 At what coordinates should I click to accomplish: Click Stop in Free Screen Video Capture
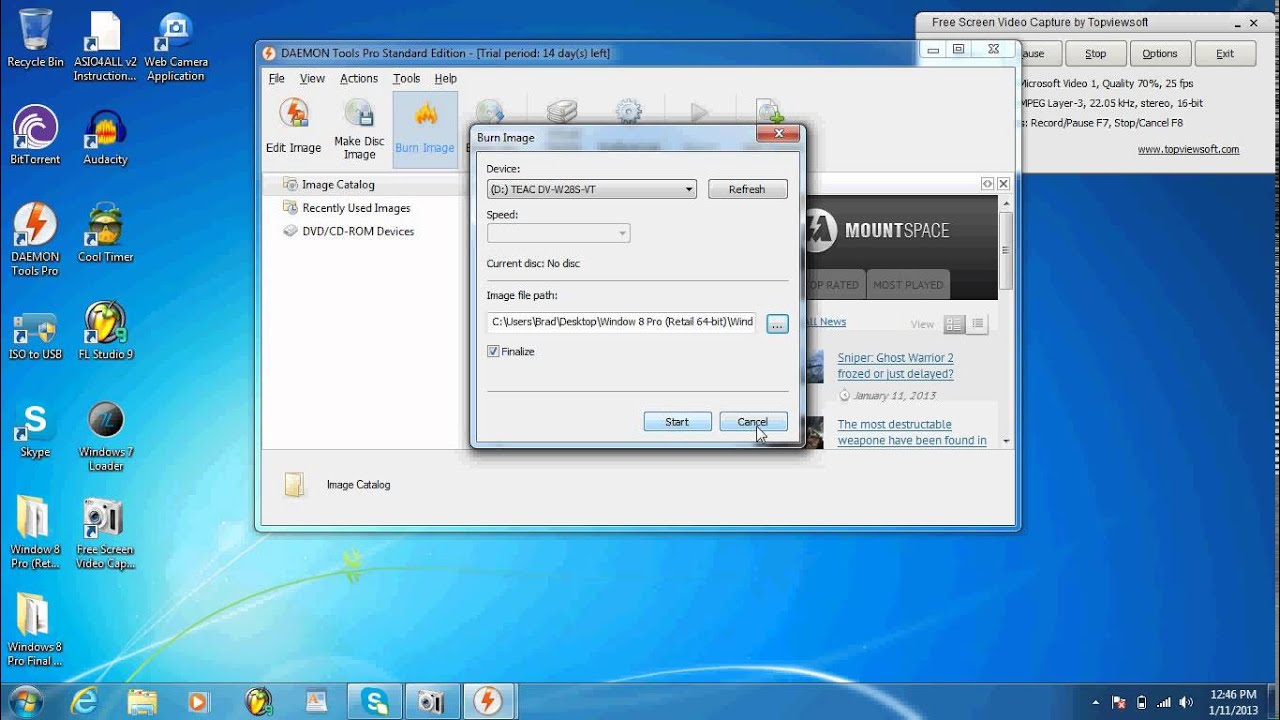point(1096,54)
